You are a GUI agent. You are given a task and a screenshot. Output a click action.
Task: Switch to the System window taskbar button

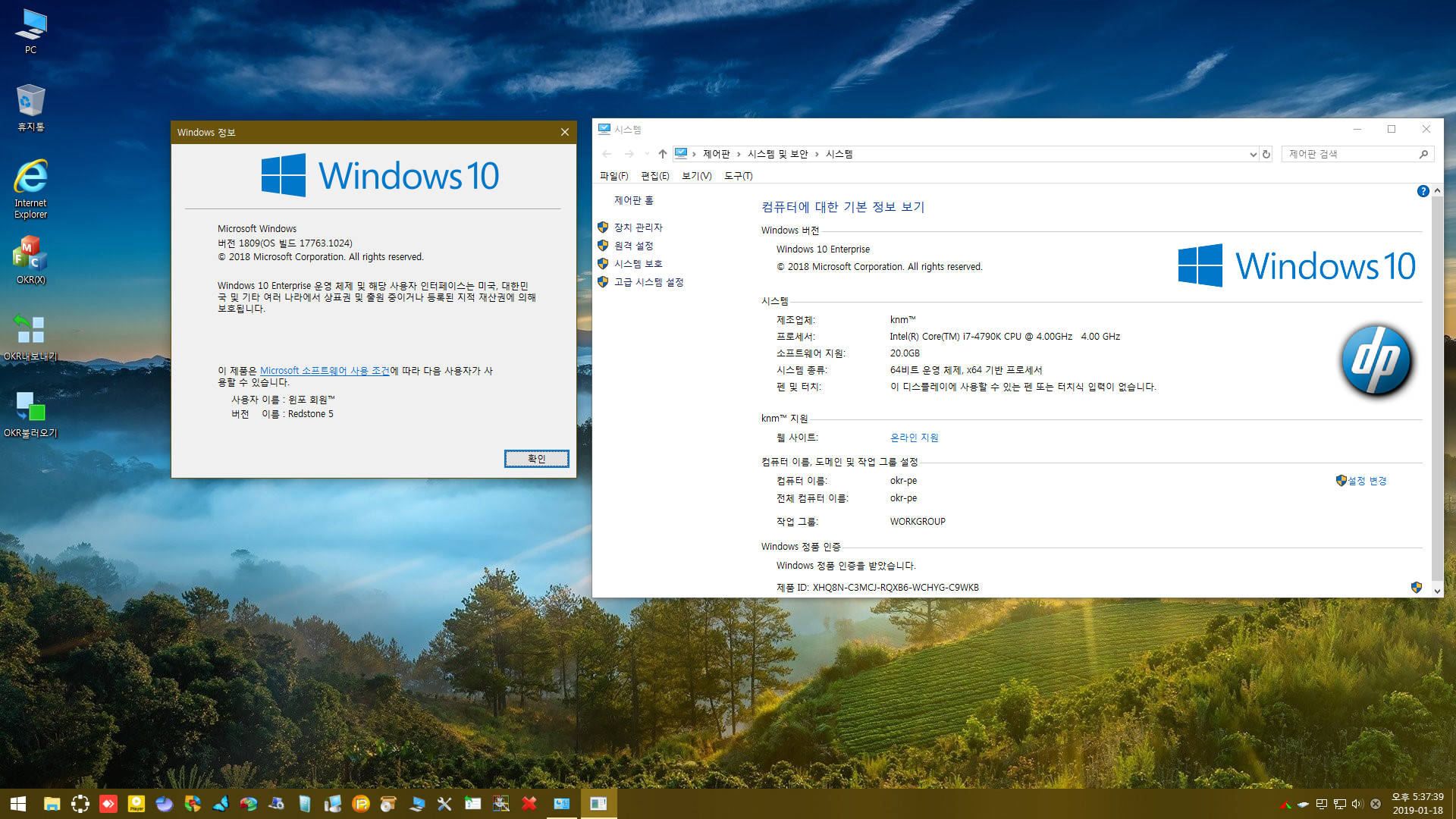(x=562, y=804)
